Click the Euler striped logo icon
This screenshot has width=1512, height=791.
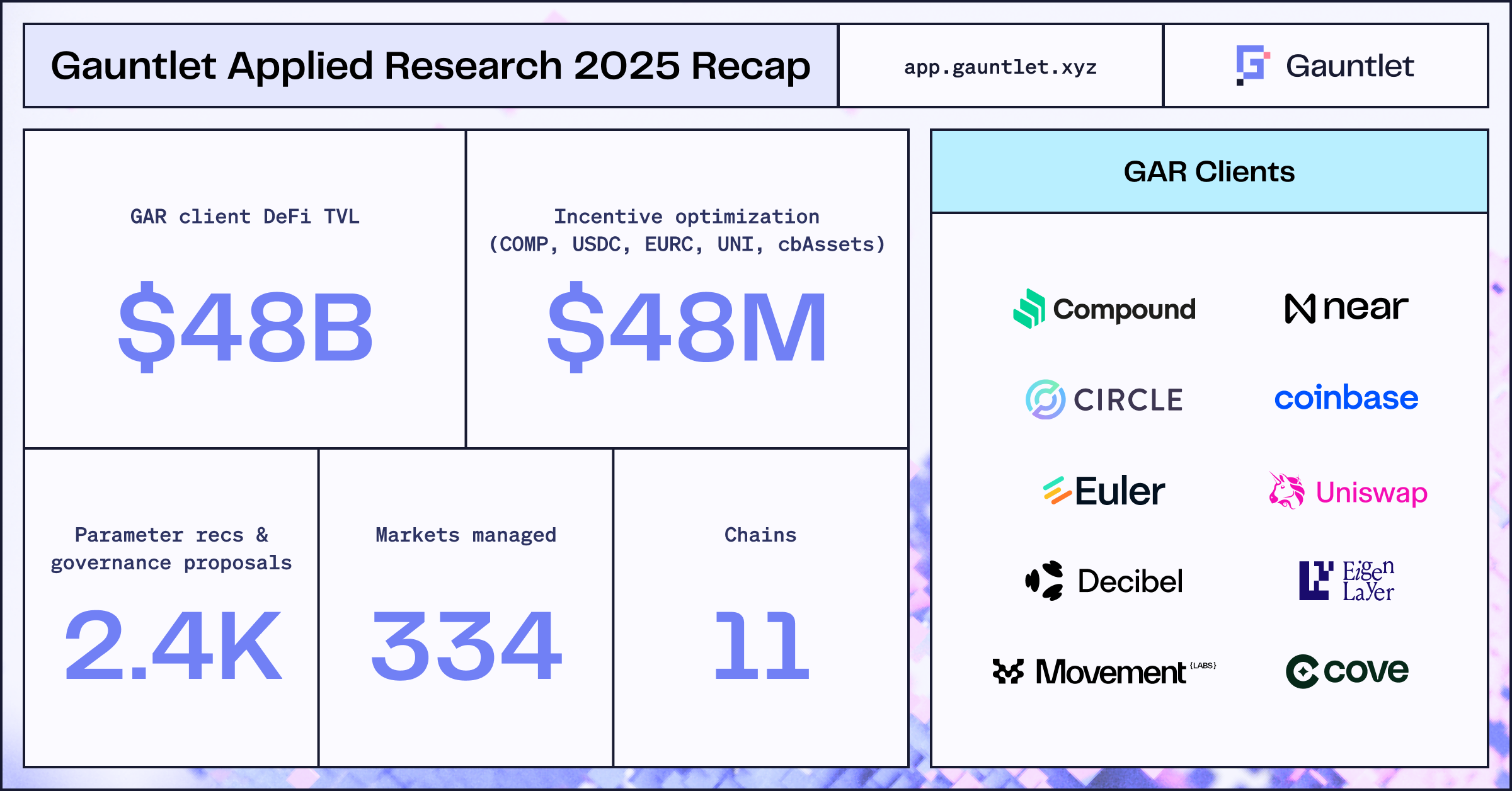[x=1057, y=491]
